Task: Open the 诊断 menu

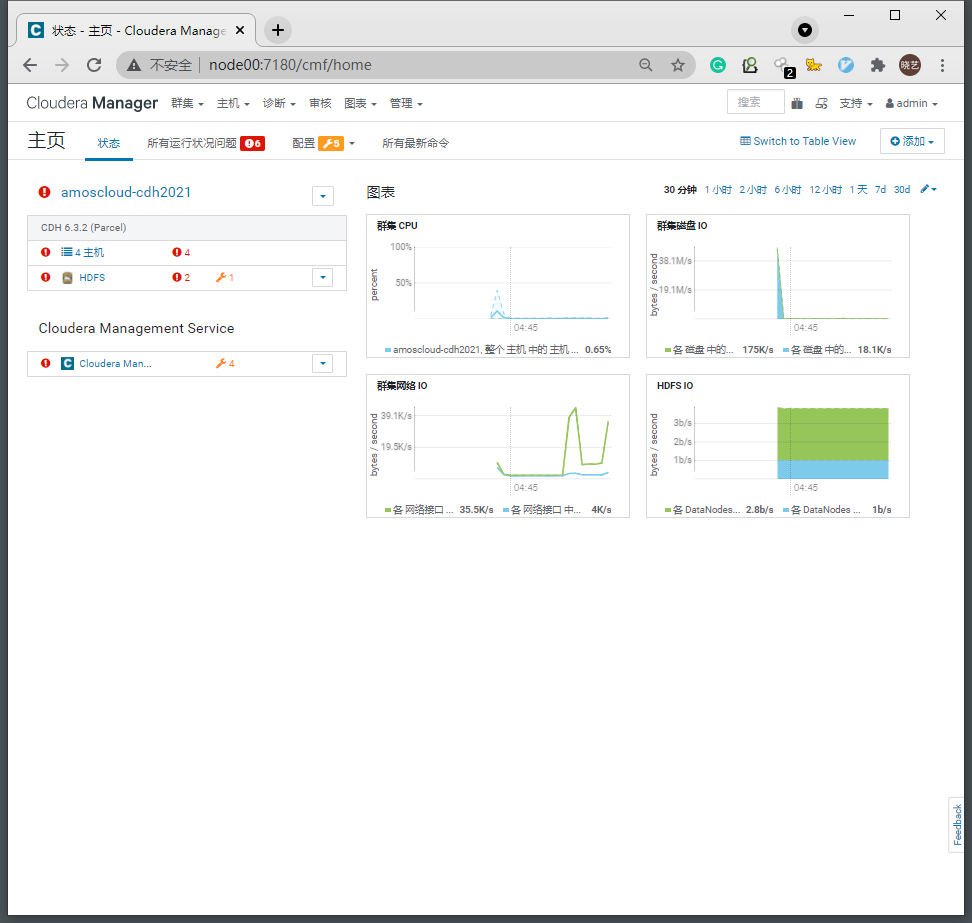Action: pos(279,104)
